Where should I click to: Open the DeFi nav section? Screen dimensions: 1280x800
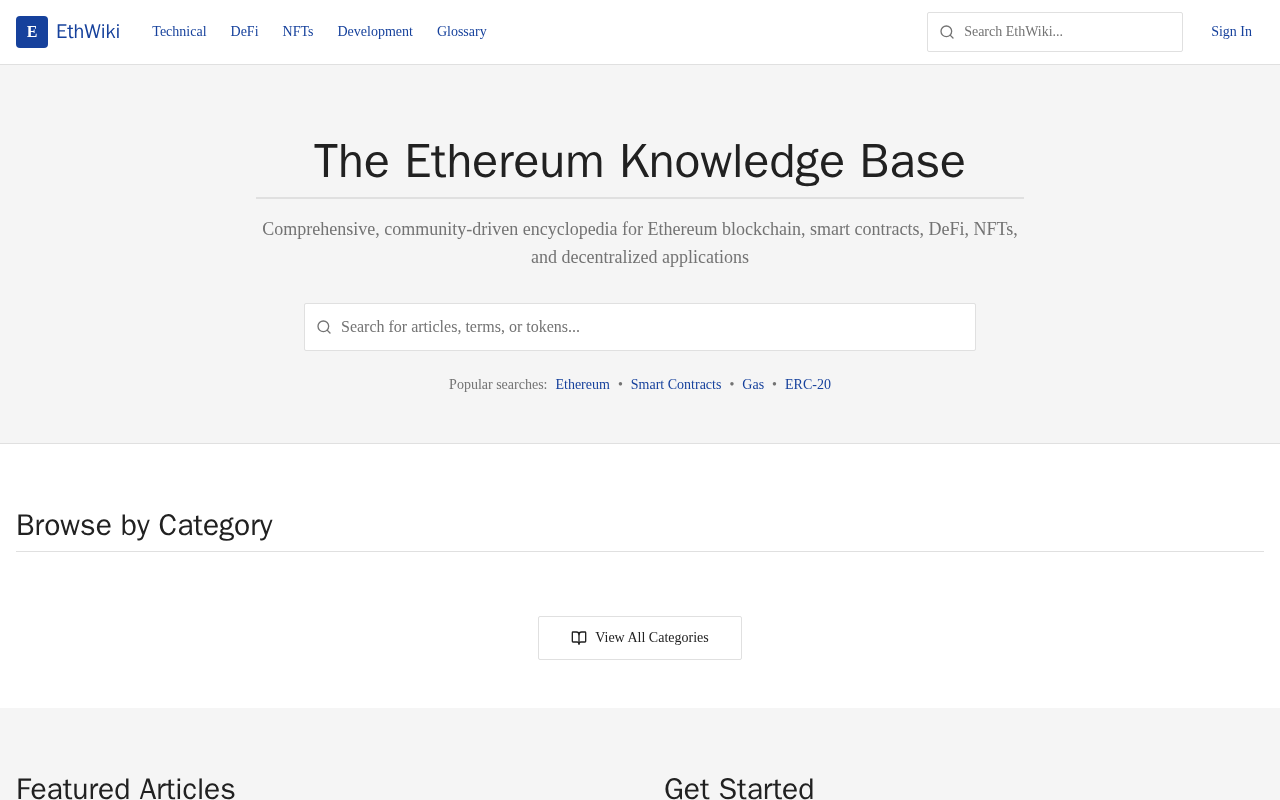(x=244, y=32)
